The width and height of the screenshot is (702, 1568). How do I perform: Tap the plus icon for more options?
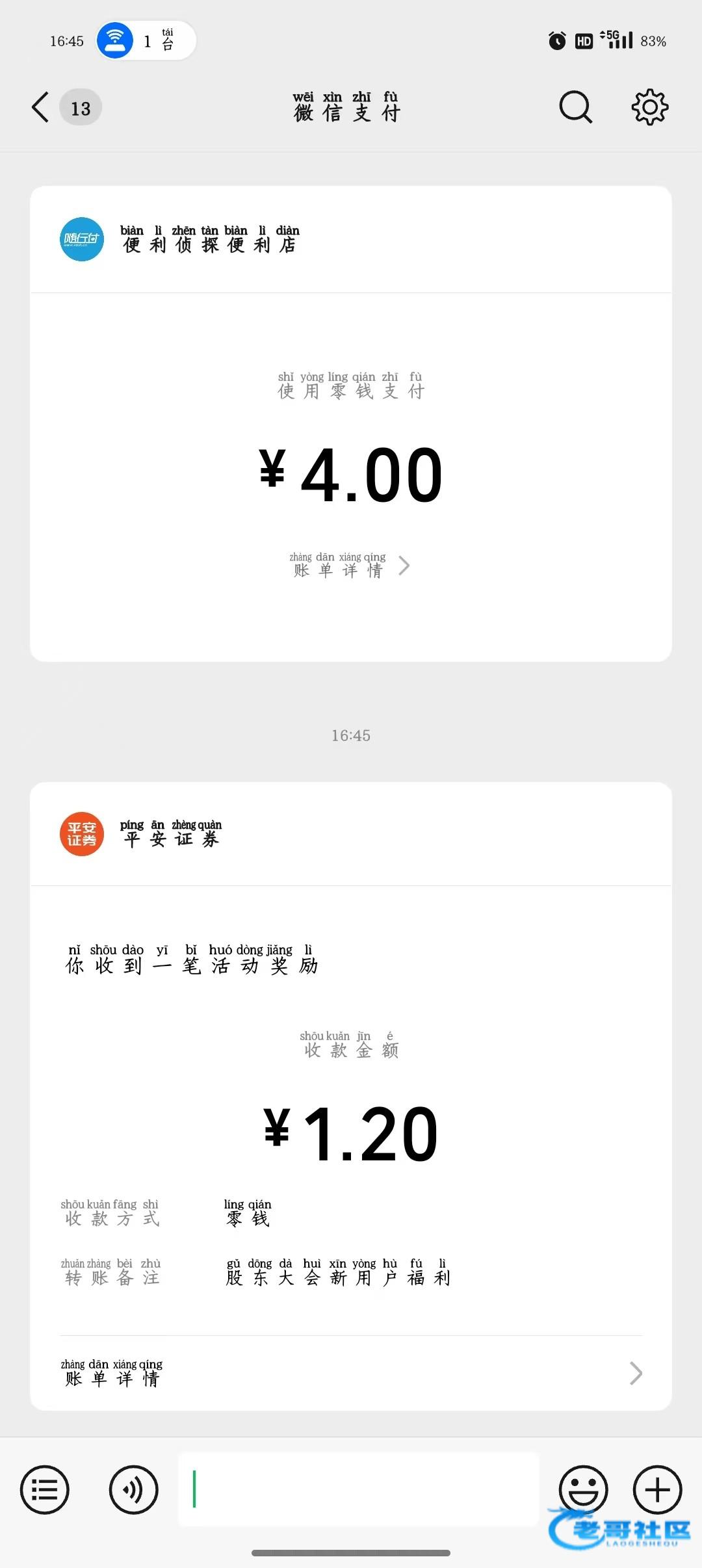click(x=657, y=1489)
